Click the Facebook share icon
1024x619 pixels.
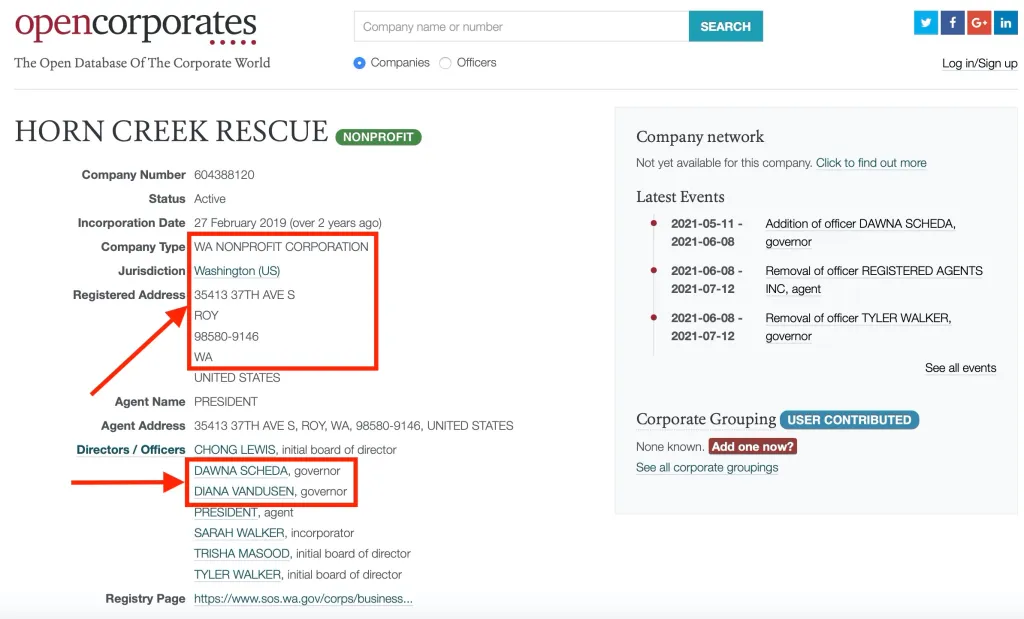(952, 23)
